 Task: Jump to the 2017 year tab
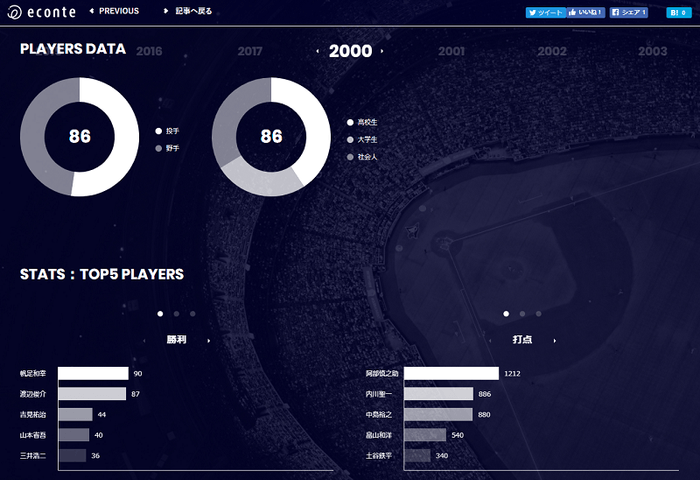tap(250, 51)
